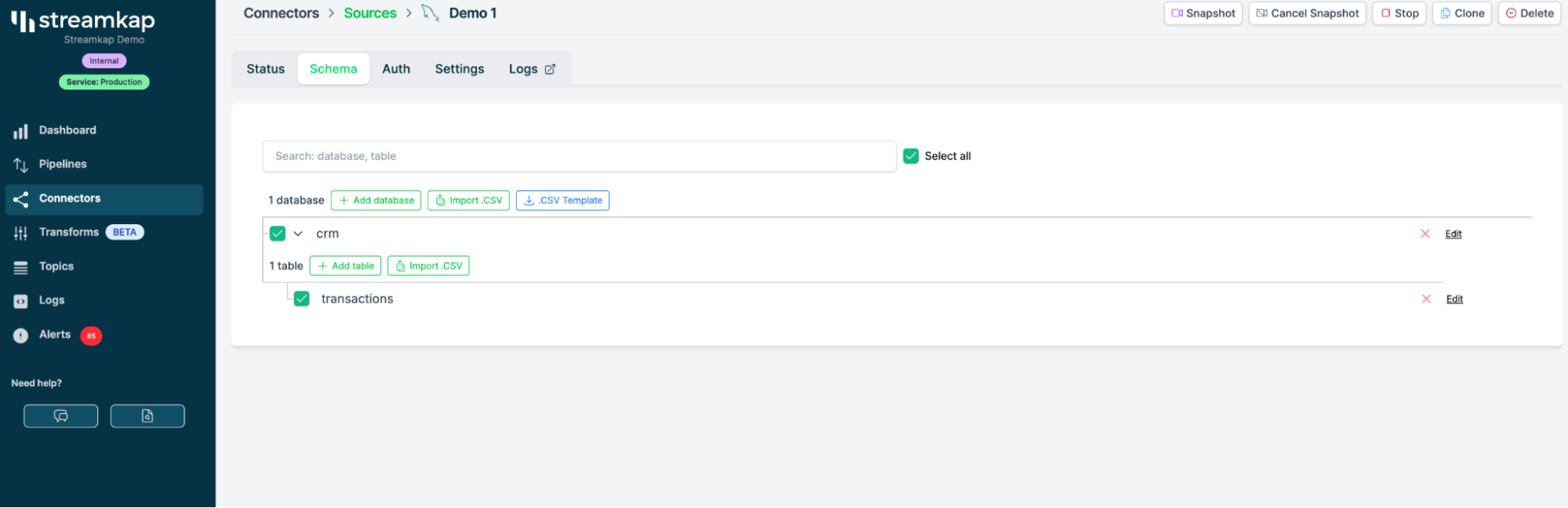Uncheck the transactions table checkbox
Screen dimensions: 1568x508
click(x=302, y=299)
